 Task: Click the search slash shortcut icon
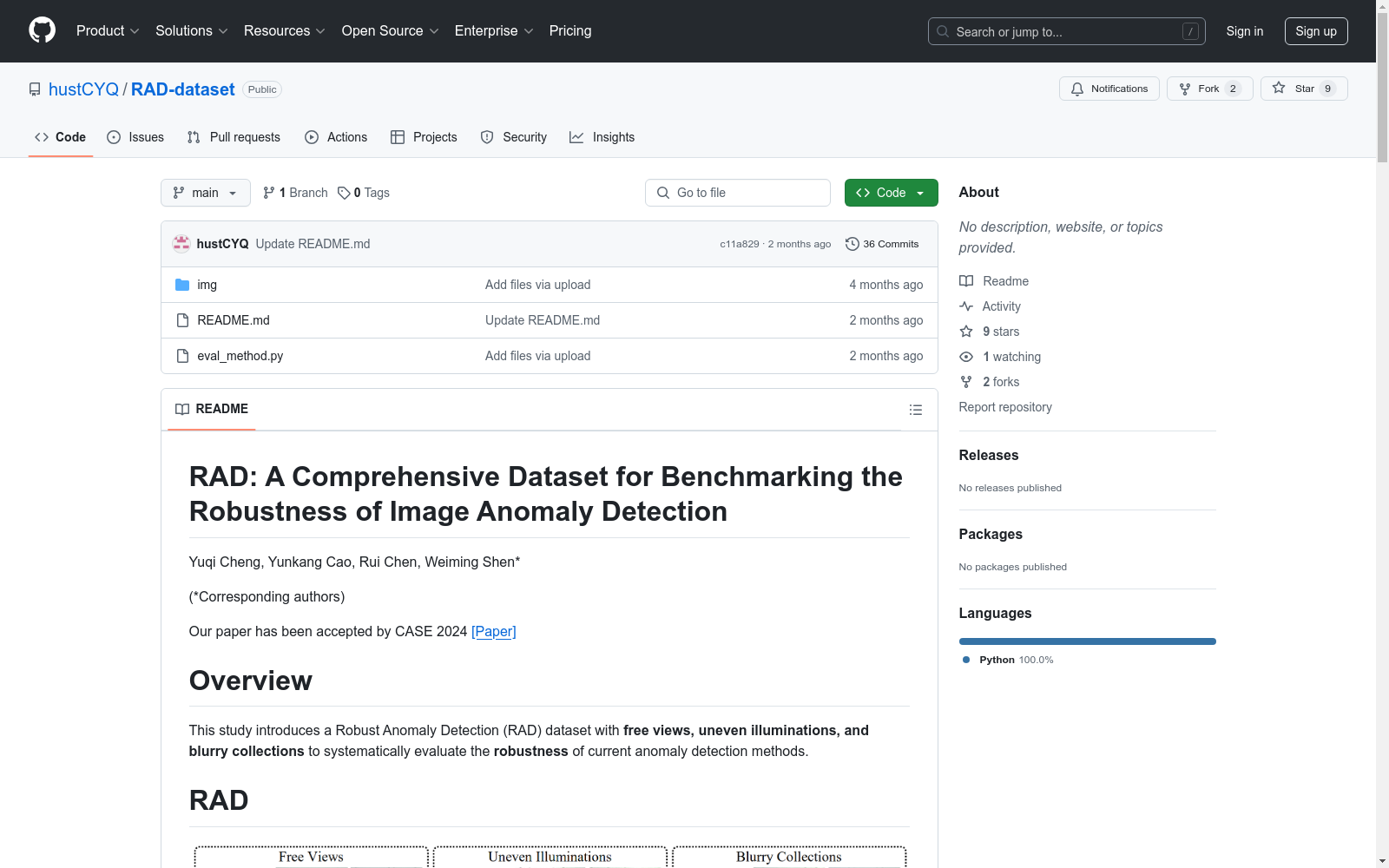tap(1190, 31)
